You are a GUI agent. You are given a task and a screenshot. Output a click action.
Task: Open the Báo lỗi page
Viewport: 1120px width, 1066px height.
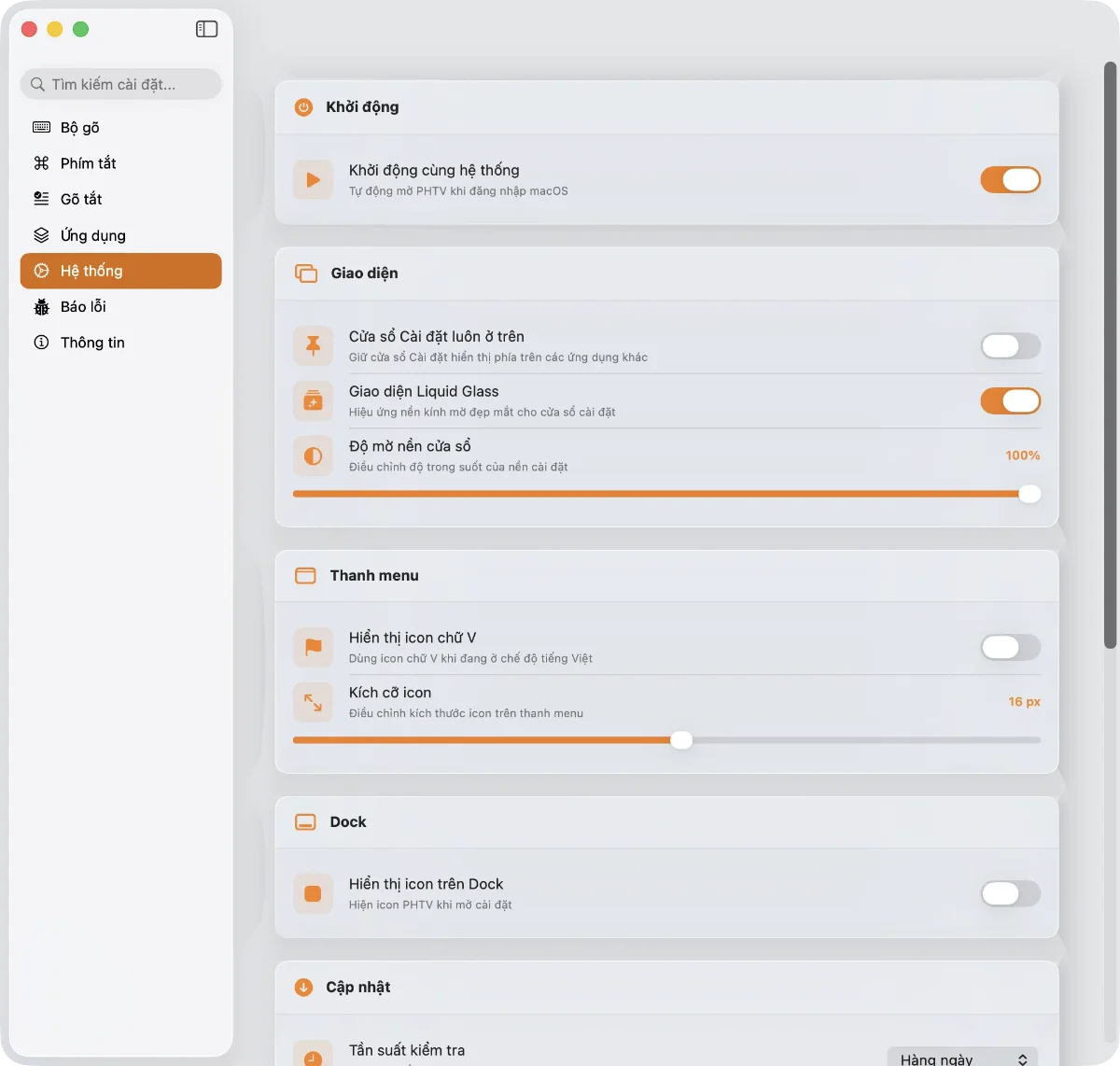click(x=83, y=306)
